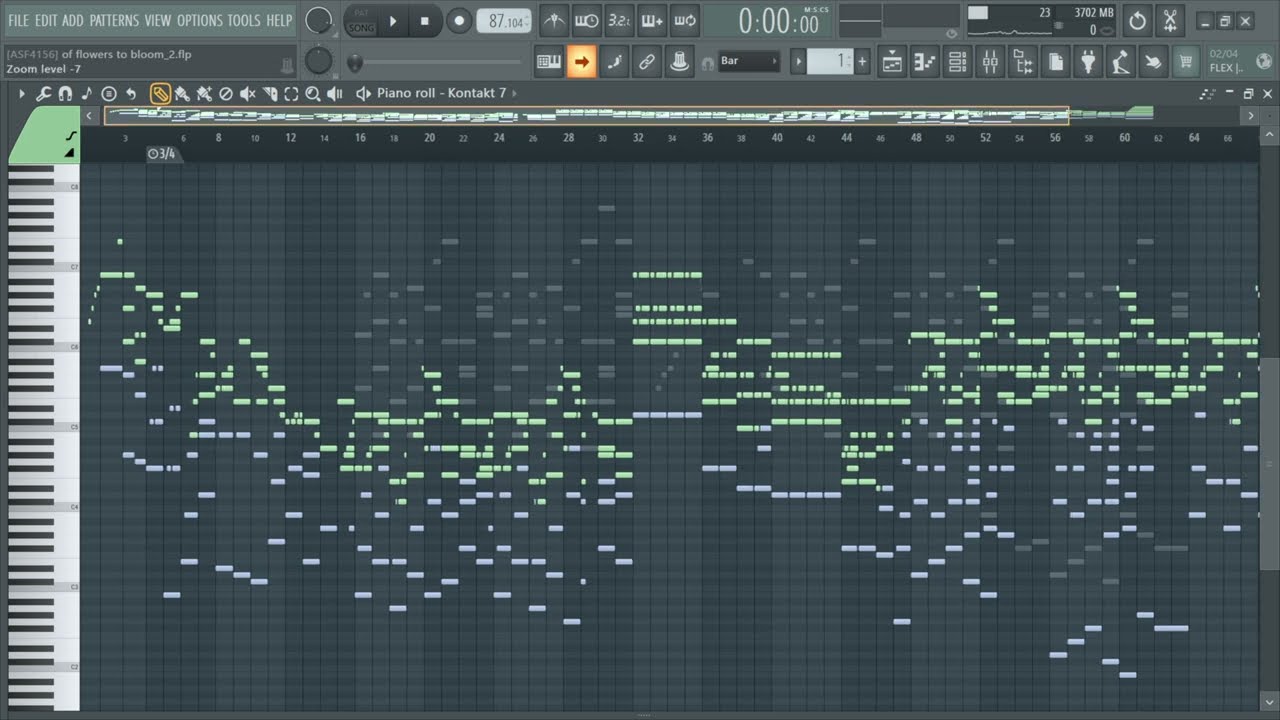1280x720 pixels.
Task: Click the Stop button
Action: [425, 20]
